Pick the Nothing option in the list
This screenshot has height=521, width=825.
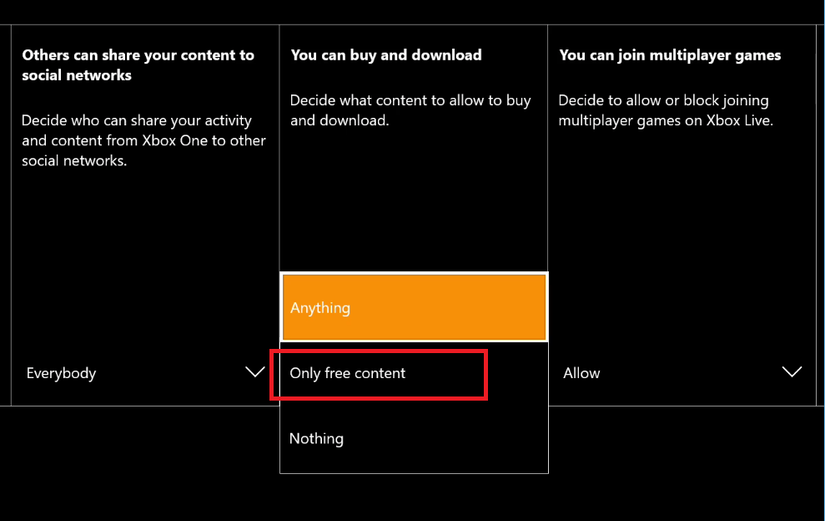coord(316,438)
